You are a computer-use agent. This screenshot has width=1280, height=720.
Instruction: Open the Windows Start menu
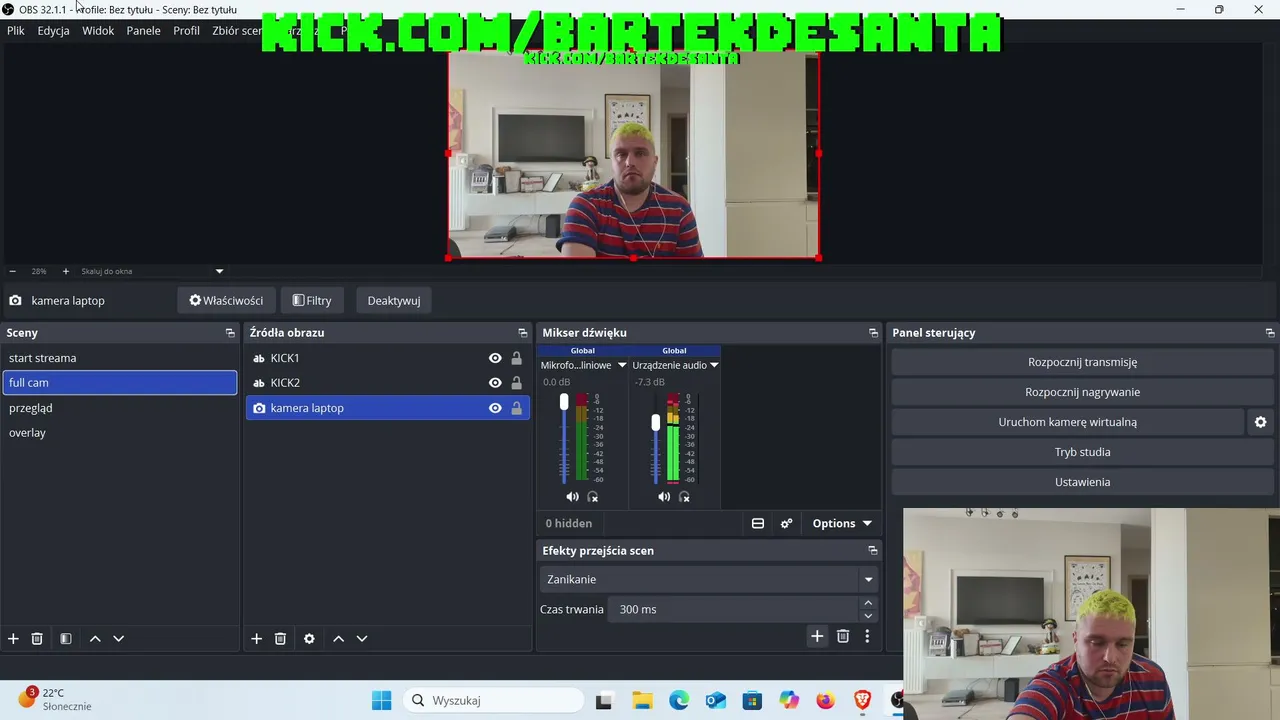tap(382, 700)
